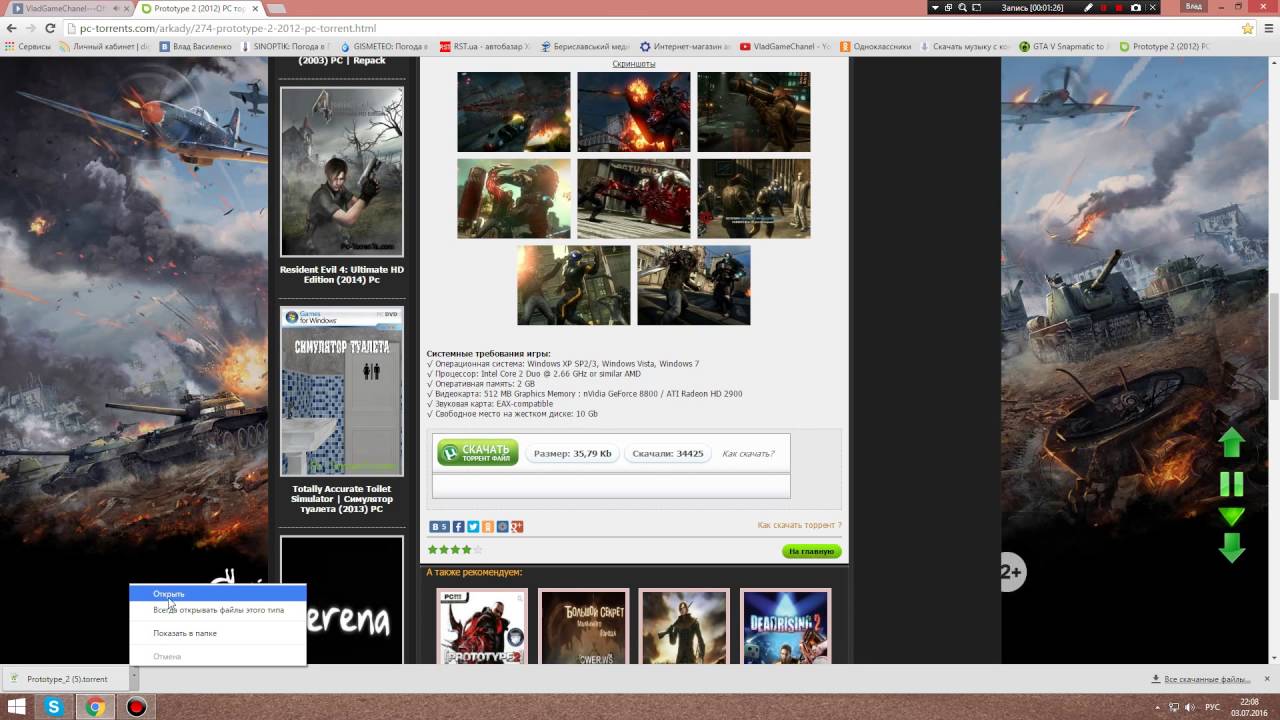Open the Prototype 2 recommended game thumbnail
1280x720 pixels.
click(482, 628)
